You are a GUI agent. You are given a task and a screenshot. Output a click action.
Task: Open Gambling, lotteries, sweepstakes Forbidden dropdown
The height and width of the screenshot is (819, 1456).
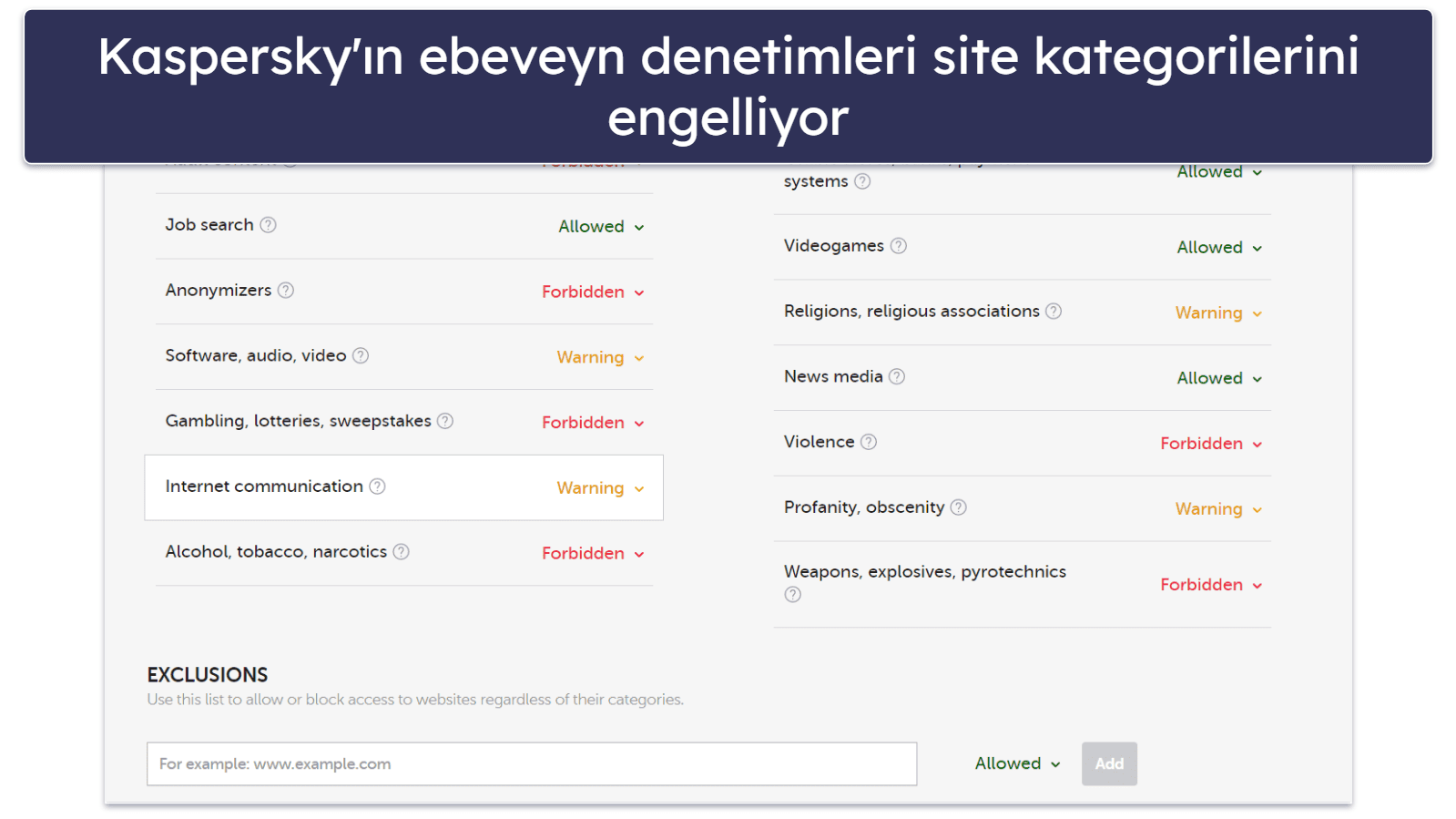593,423
